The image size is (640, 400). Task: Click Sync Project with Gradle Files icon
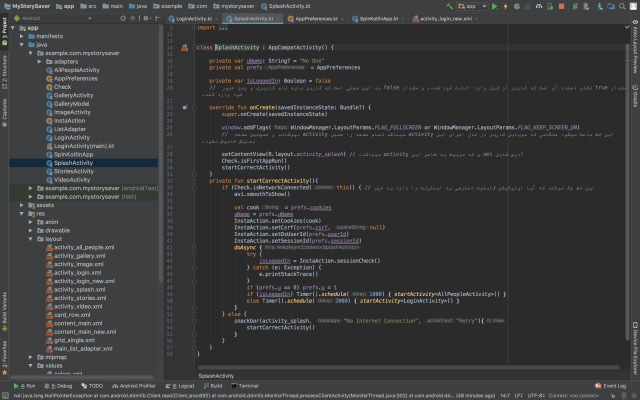click(575, 6)
